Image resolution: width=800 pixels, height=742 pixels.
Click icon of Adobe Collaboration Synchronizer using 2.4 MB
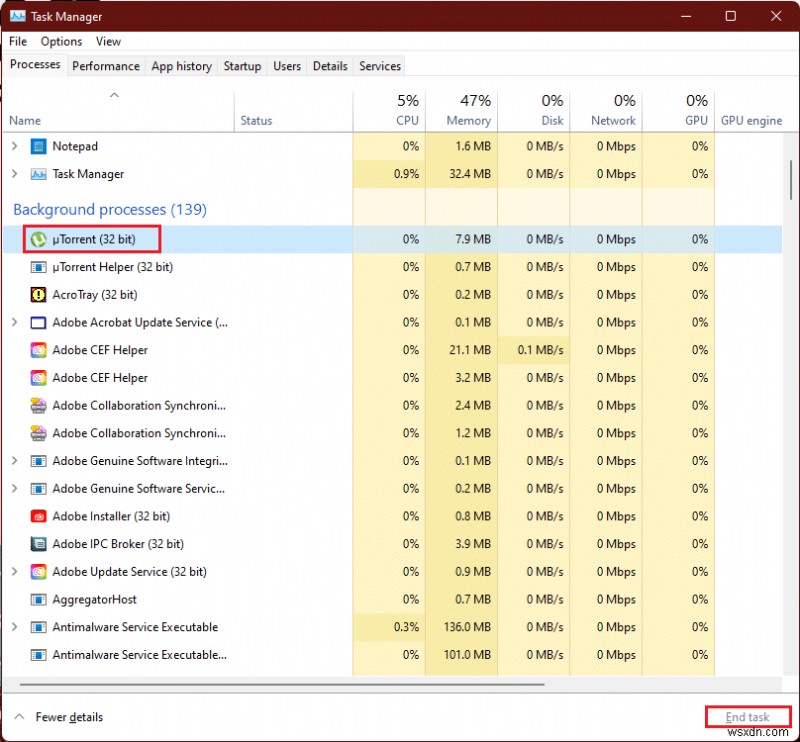(38, 406)
